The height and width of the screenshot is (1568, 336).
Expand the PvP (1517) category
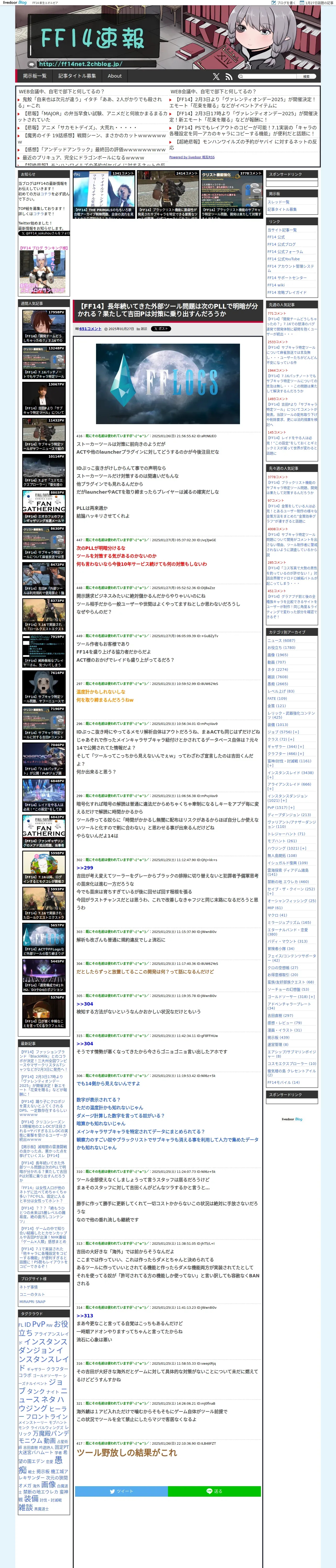[x=292, y=808]
